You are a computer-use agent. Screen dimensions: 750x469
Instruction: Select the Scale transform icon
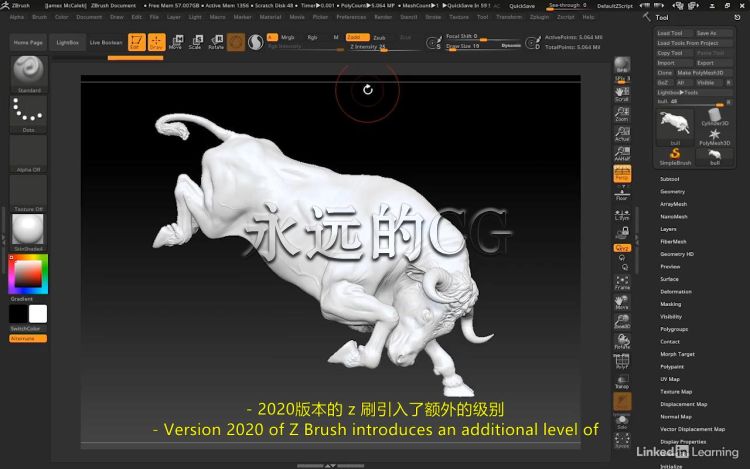[195, 42]
